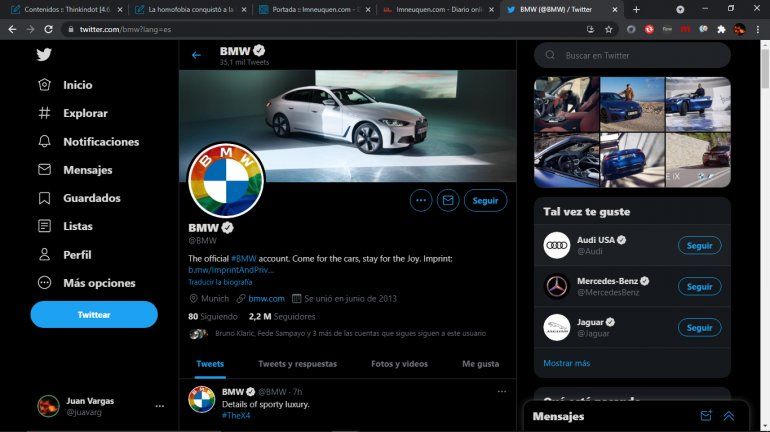Open Notificaciones from the sidebar
The height and width of the screenshot is (432, 770).
100,142
